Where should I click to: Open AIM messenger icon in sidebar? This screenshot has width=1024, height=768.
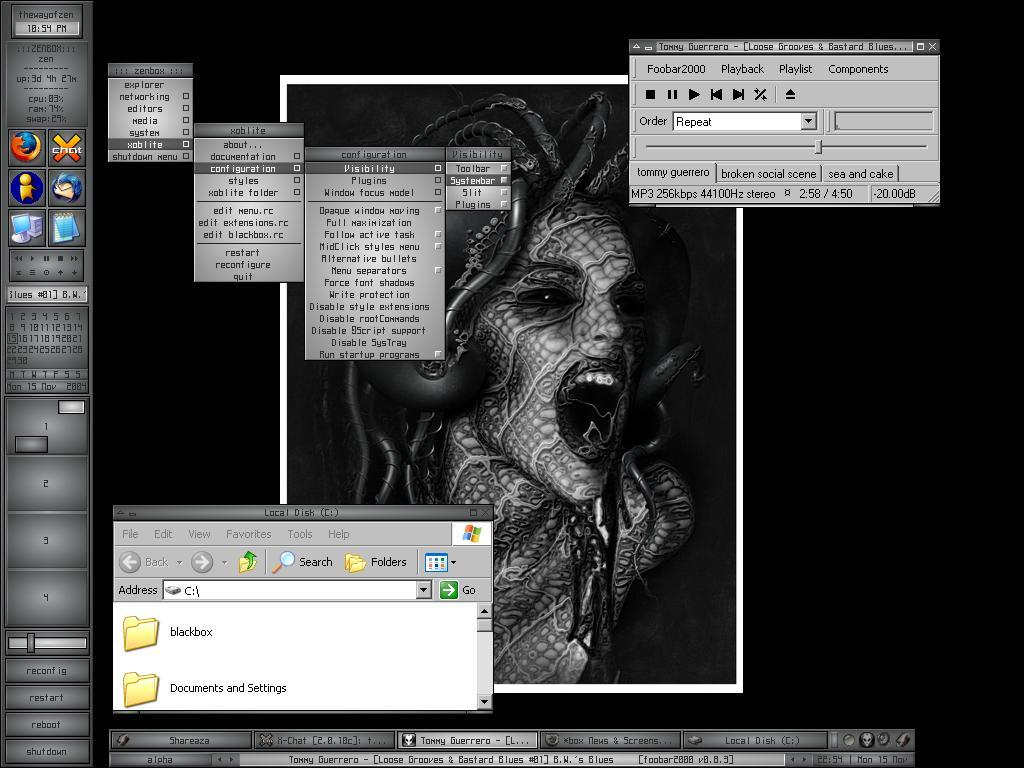coord(26,187)
